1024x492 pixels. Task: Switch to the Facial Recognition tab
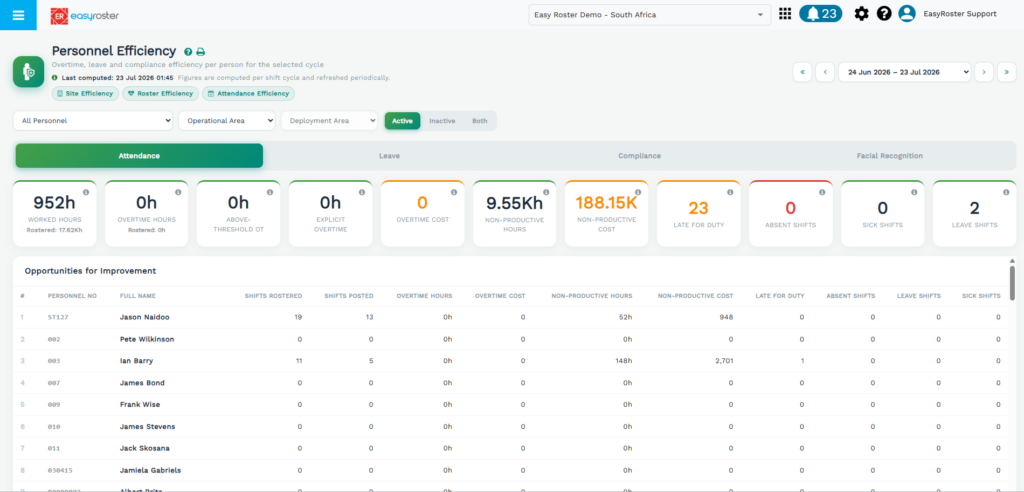(889, 156)
